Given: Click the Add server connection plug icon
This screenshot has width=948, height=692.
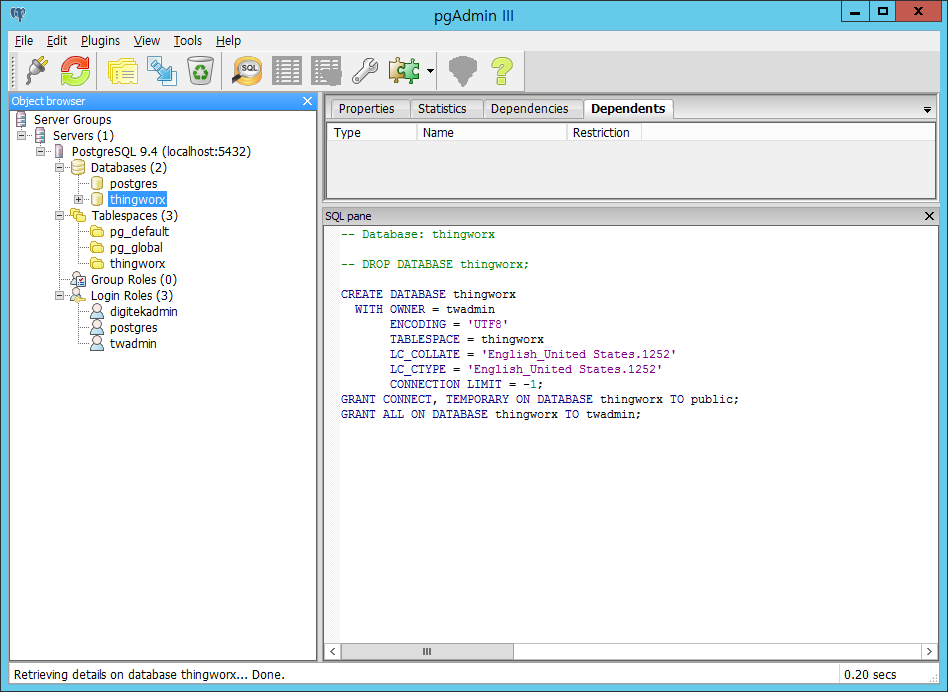Looking at the screenshot, I should click(x=37, y=71).
